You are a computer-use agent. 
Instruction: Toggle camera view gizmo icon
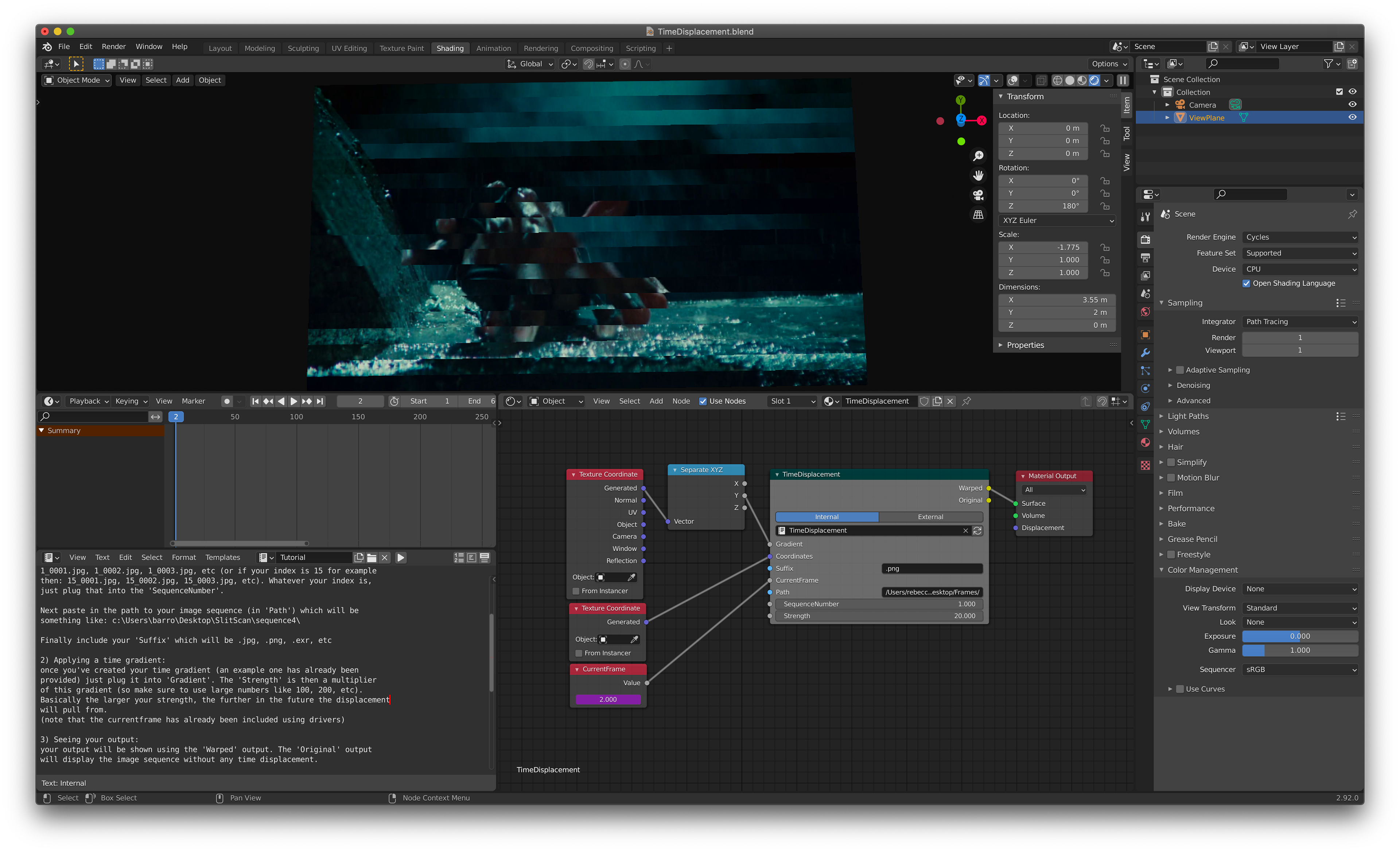click(x=978, y=195)
